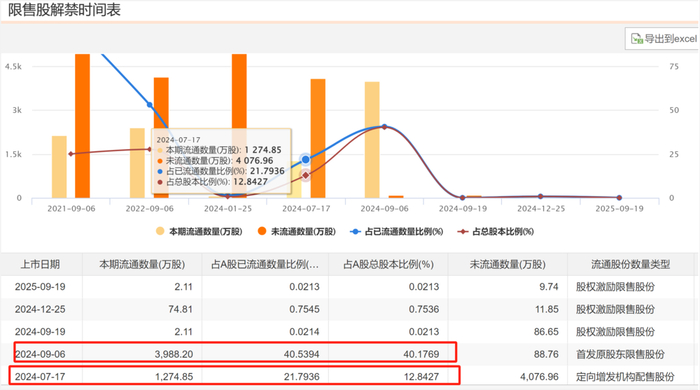Click the 21.7936 table ratio cell
Image resolution: width=700 pixels, height=390 pixels.
pos(302,377)
